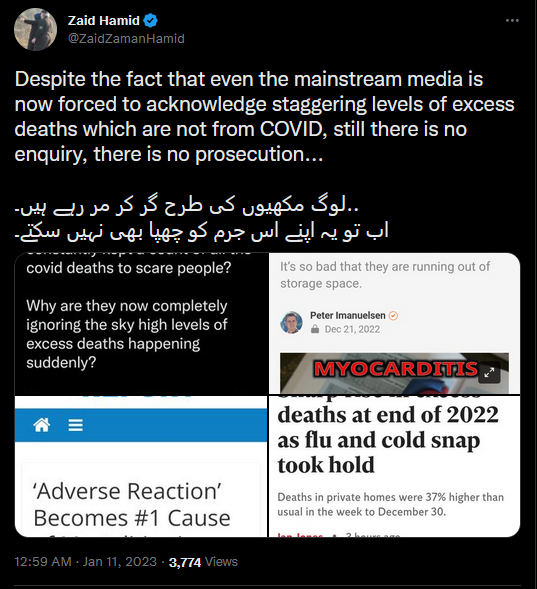Click the 3,774 Views count
Screen dimensions: 537x589
click(x=203, y=562)
